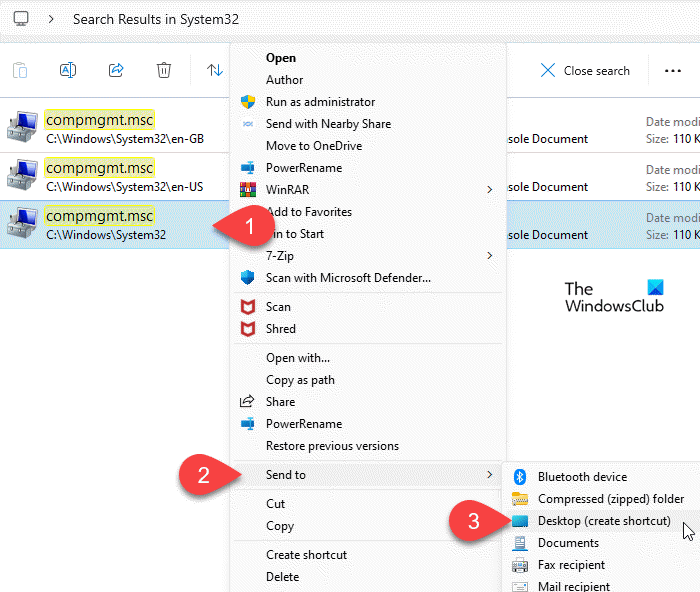This screenshot has height=592, width=700.
Task: Click the PowerRename icon below the Share icon
Action: tap(248, 424)
